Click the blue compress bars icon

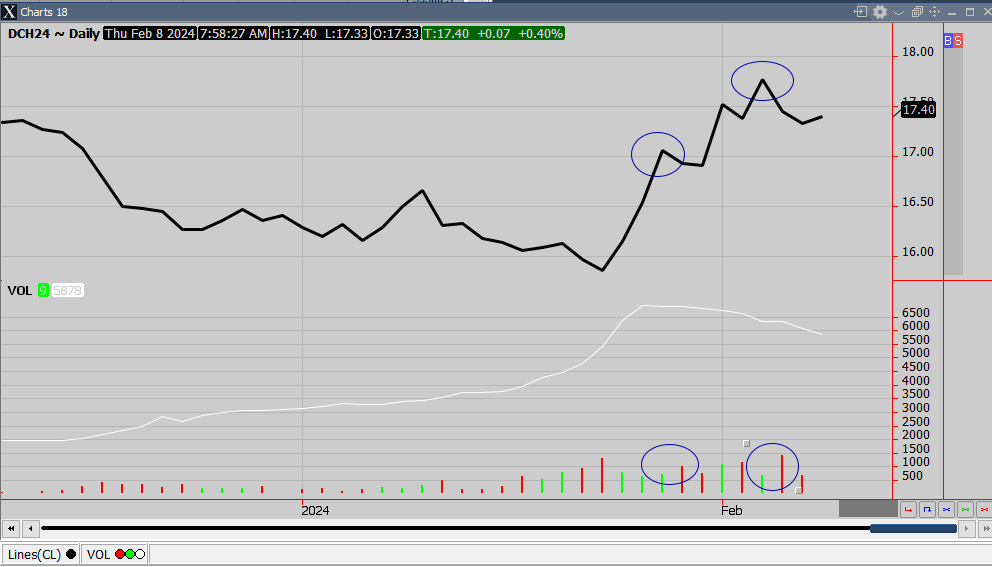tap(946, 509)
